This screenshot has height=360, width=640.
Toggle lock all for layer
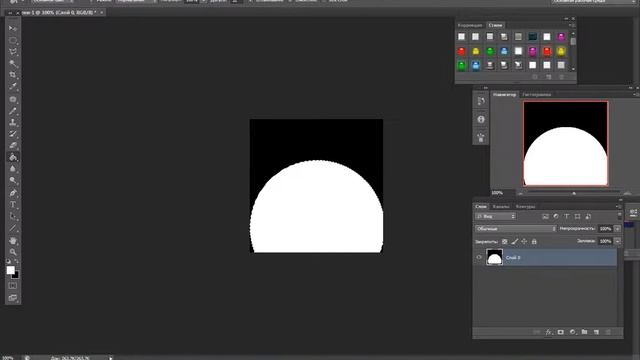[534, 242]
